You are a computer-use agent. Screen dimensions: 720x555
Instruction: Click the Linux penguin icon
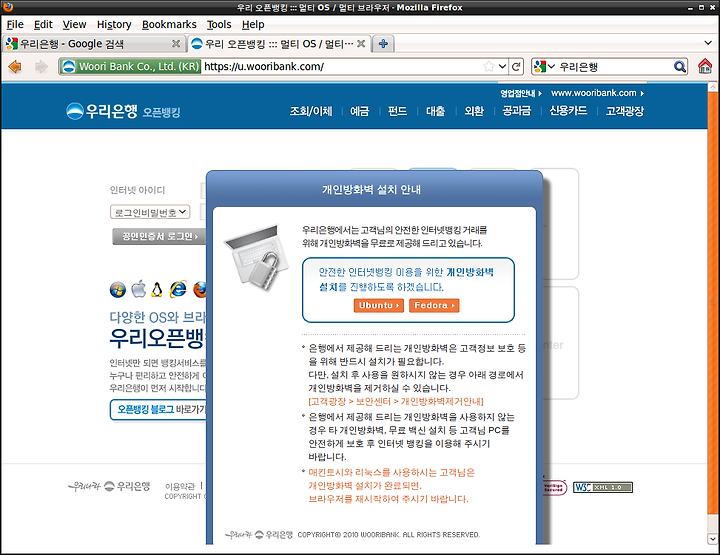point(157,289)
